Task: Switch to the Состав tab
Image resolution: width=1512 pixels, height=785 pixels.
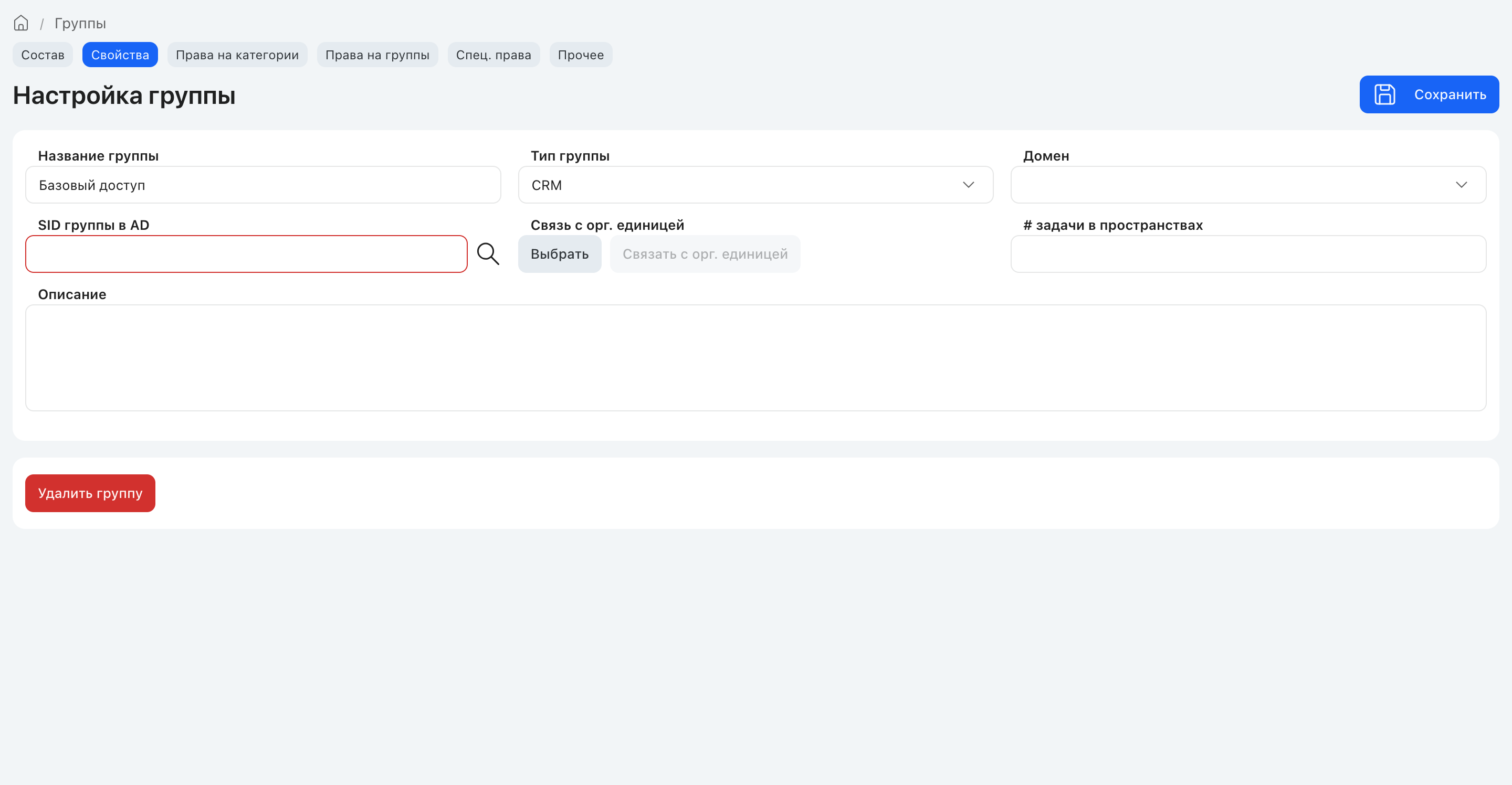Action: pyautogui.click(x=43, y=55)
